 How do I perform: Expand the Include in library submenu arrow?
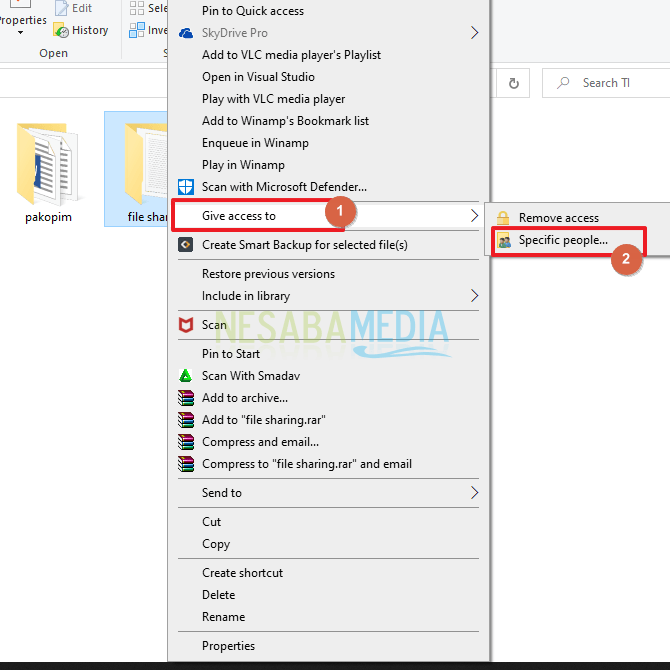click(474, 296)
